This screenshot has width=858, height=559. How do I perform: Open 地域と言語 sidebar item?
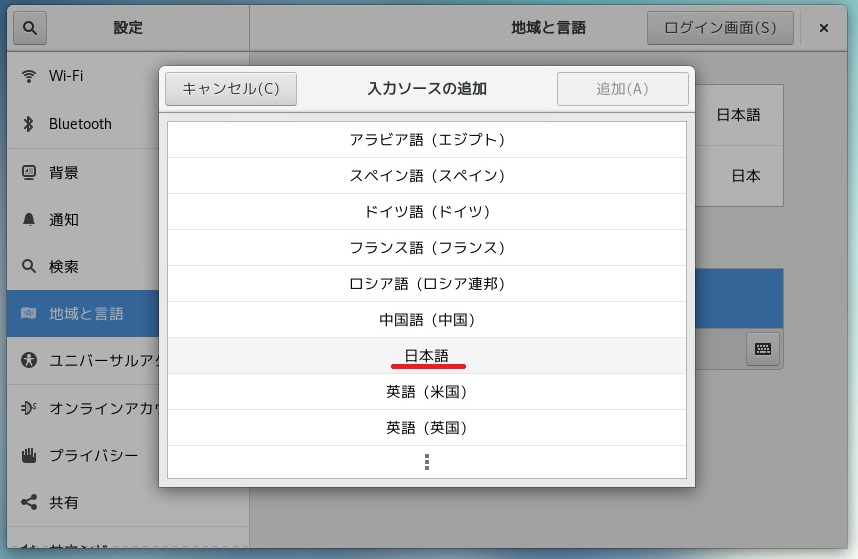point(82,314)
